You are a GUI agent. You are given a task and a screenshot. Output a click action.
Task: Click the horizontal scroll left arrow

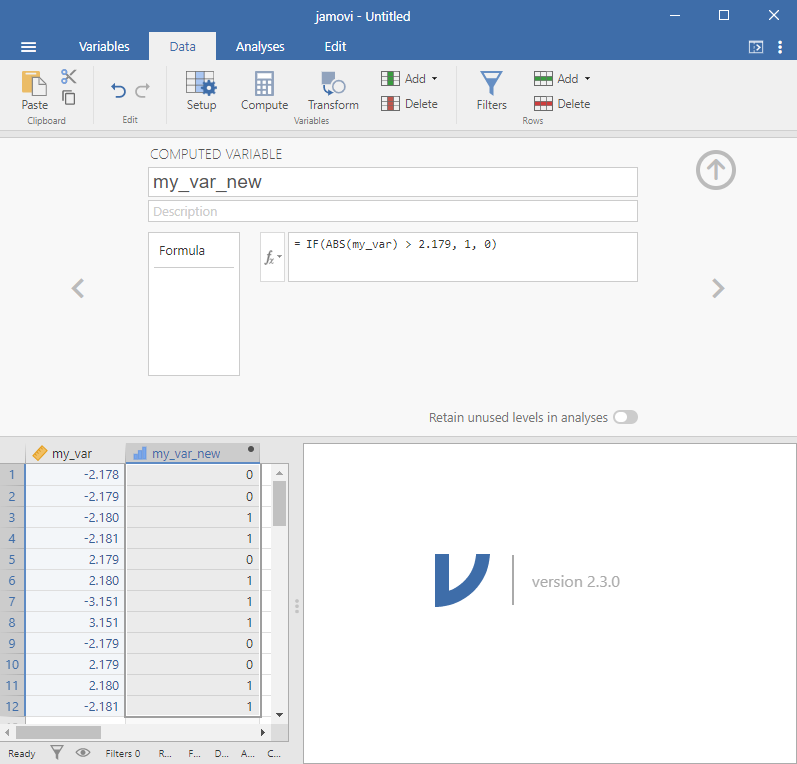tap(7, 732)
